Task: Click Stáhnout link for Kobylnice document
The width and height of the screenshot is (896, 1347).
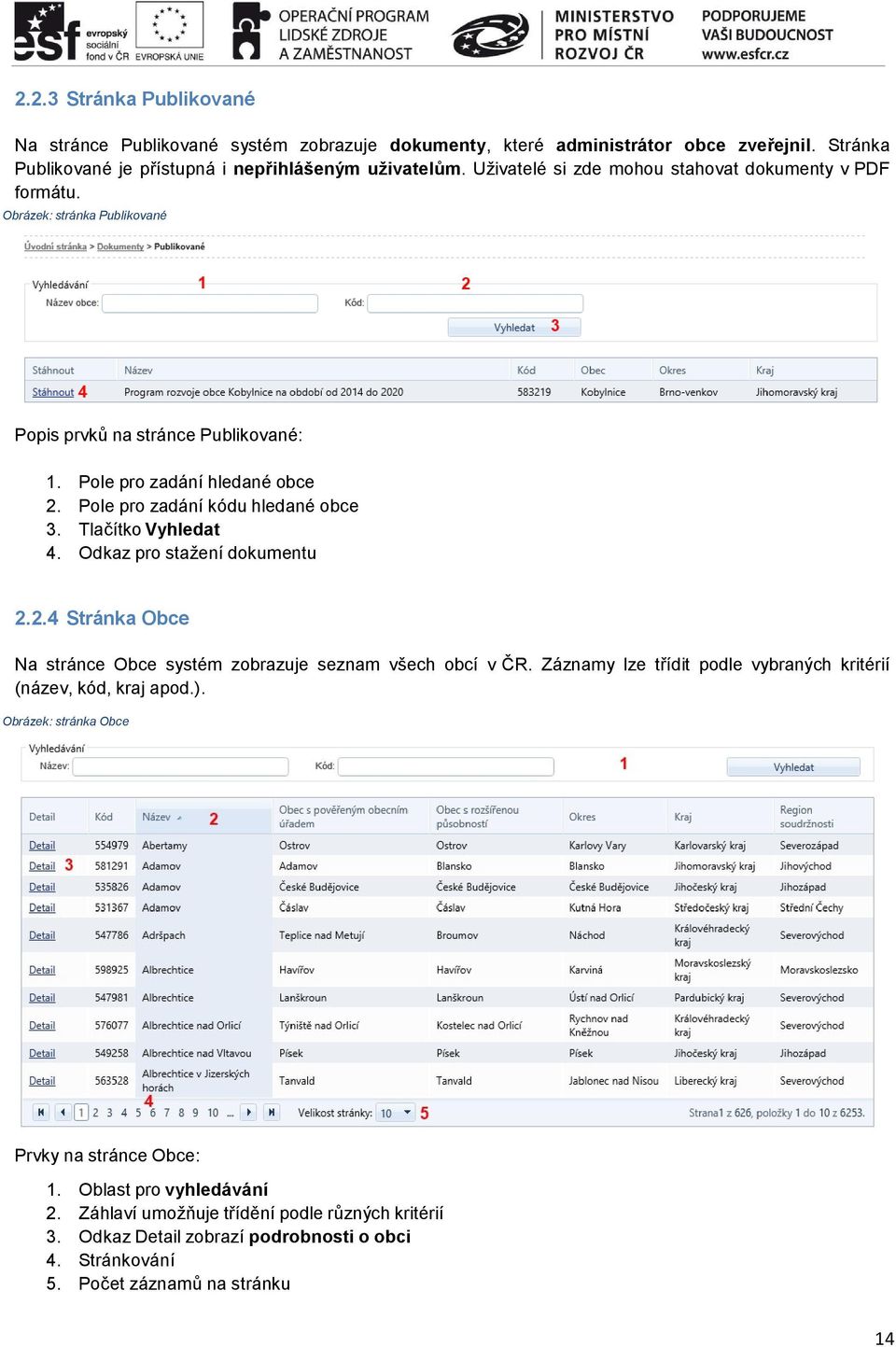Action: [53, 392]
